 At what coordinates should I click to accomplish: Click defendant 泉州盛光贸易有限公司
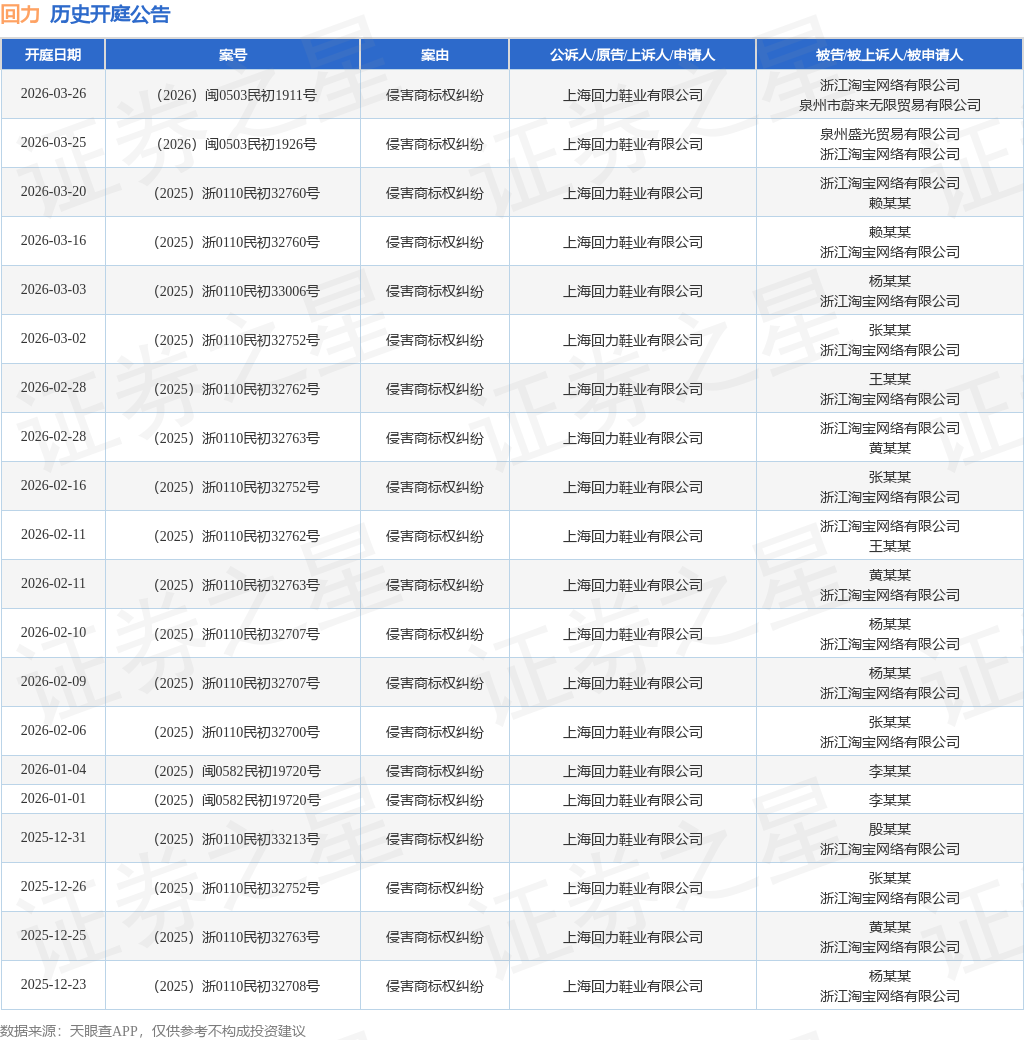click(889, 135)
